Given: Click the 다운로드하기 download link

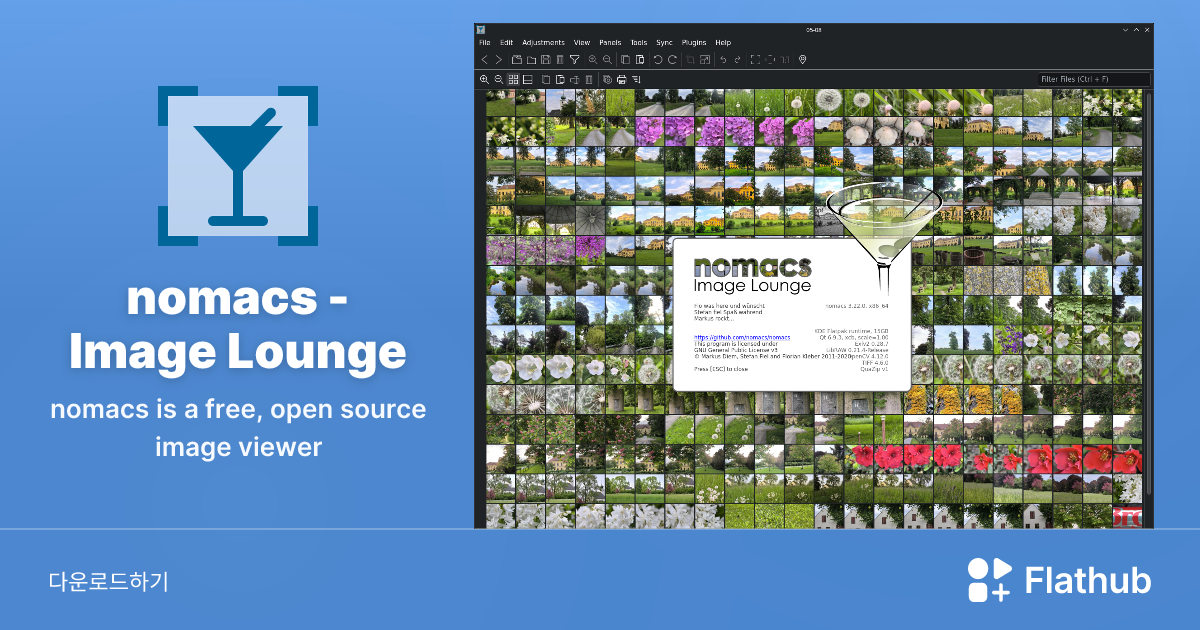Looking at the screenshot, I should pyautogui.click(x=110, y=579).
